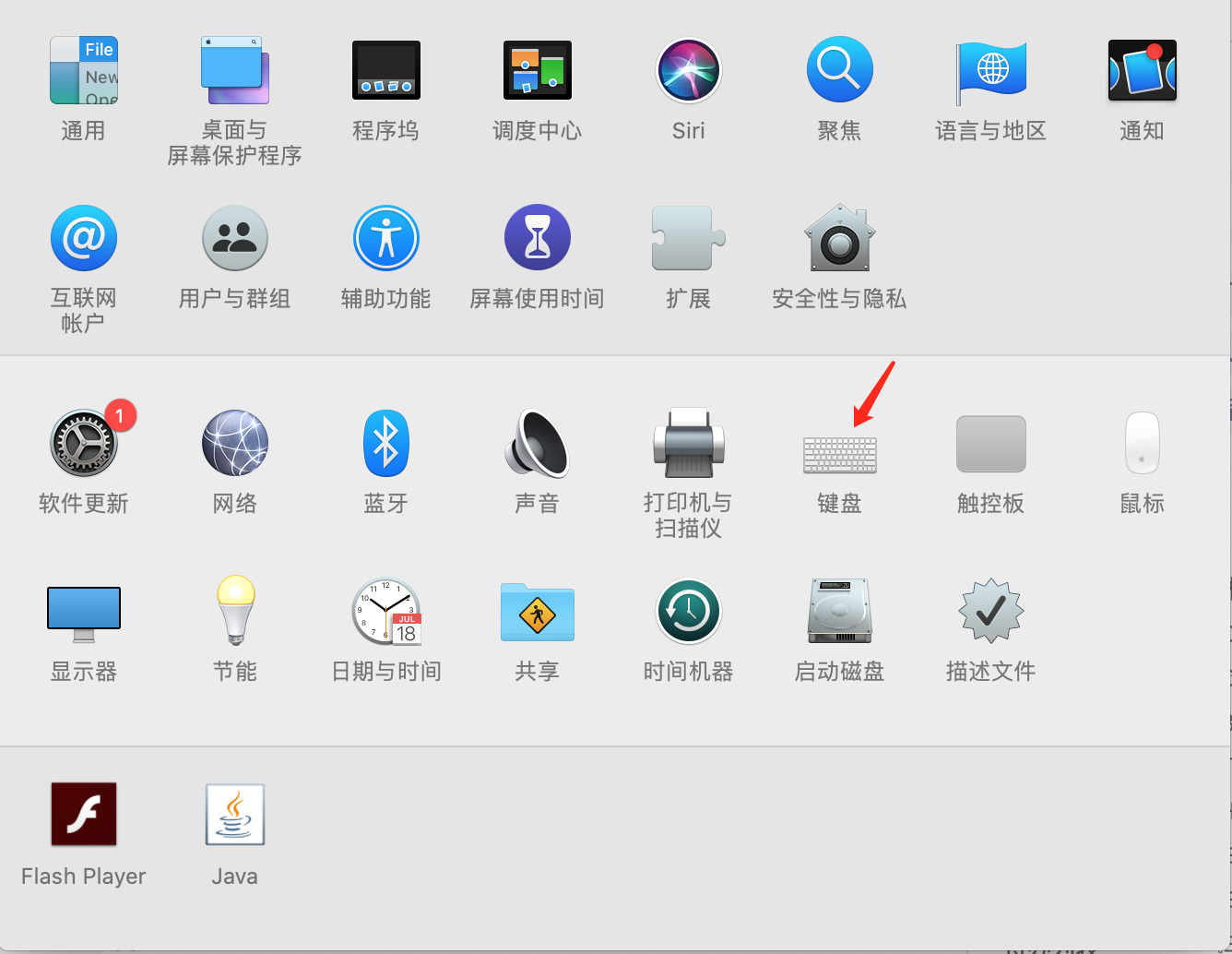Open 触控板 (Trackpad) preferences
Image resolution: width=1232 pixels, height=954 pixels.
tap(990, 443)
